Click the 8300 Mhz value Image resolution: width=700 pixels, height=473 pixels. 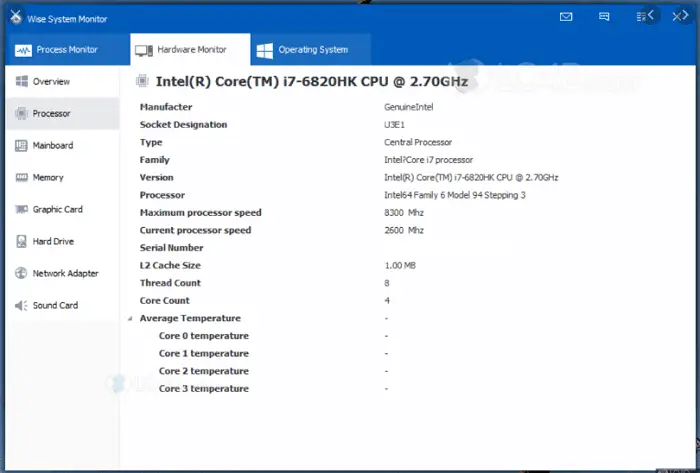tap(404, 213)
